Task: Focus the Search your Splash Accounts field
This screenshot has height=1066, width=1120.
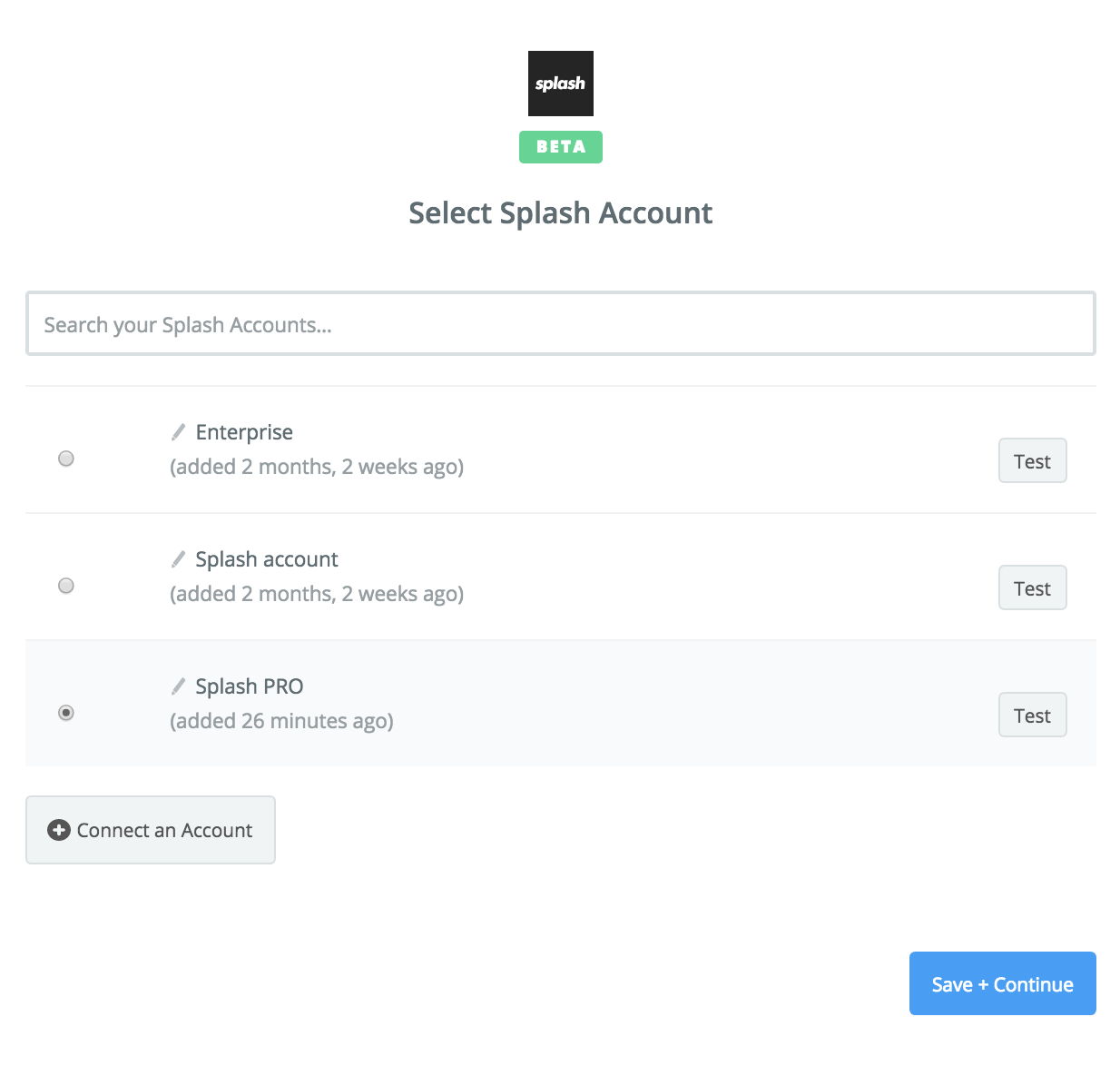Action: pos(560,324)
